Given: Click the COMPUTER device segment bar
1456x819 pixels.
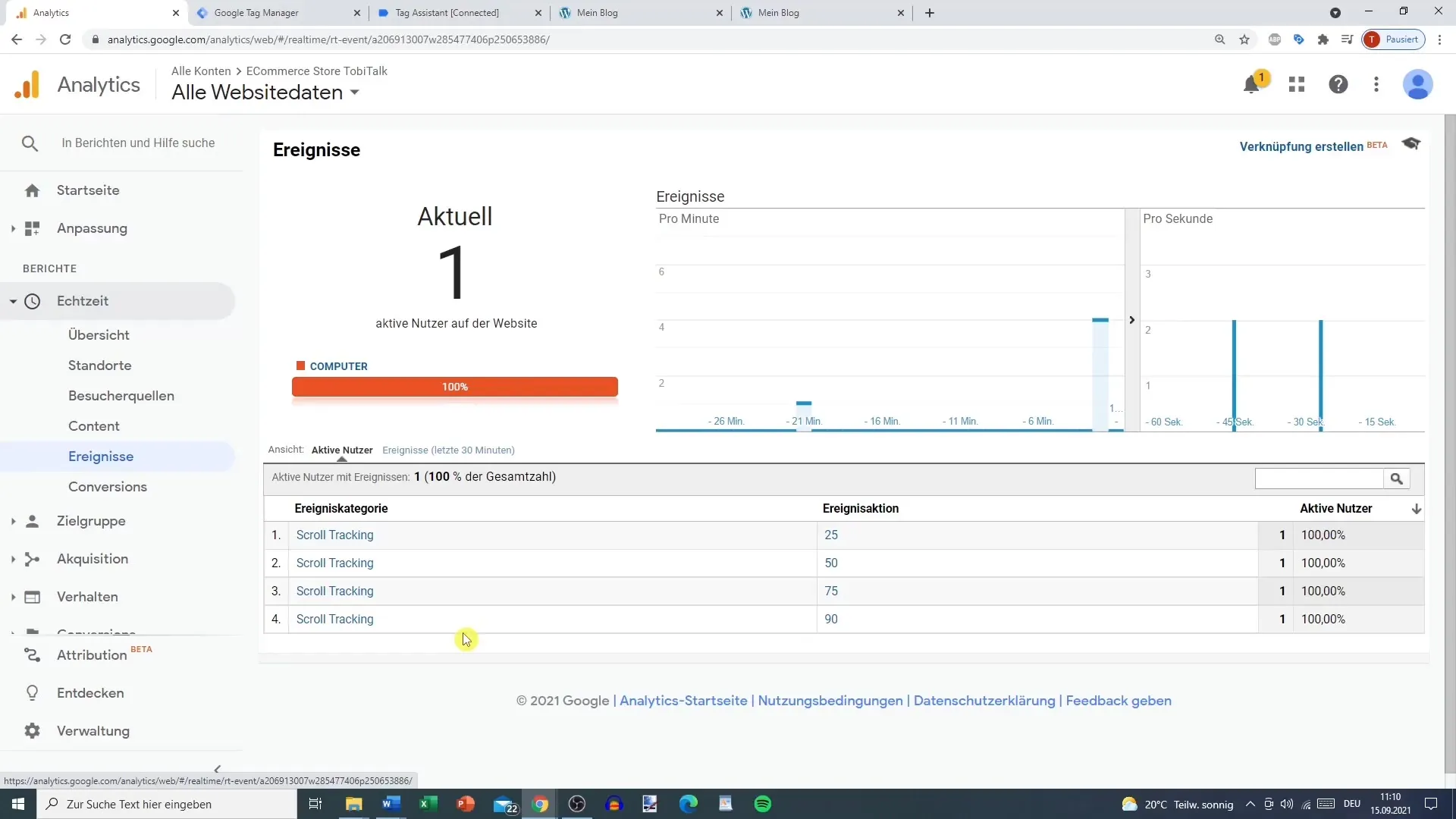Looking at the screenshot, I should 456,387.
